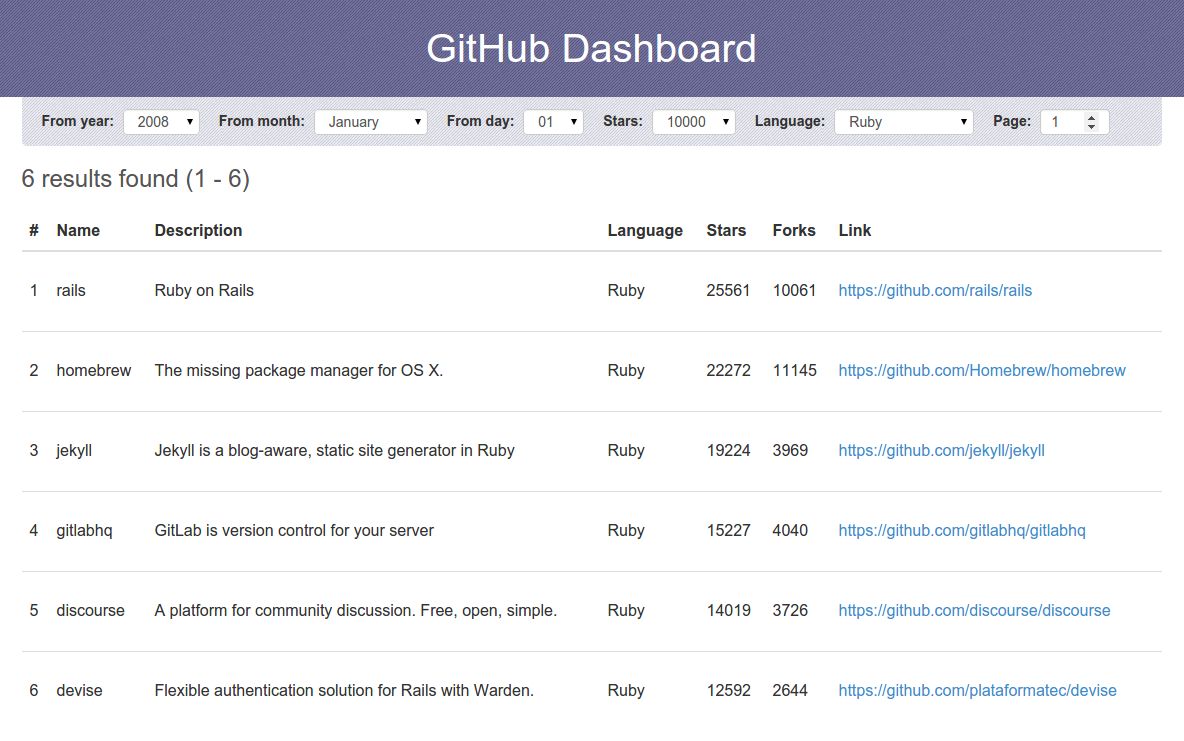Click the forks value 3726
The height and width of the screenshot is (741, 1184).
[x=790, y=611]
